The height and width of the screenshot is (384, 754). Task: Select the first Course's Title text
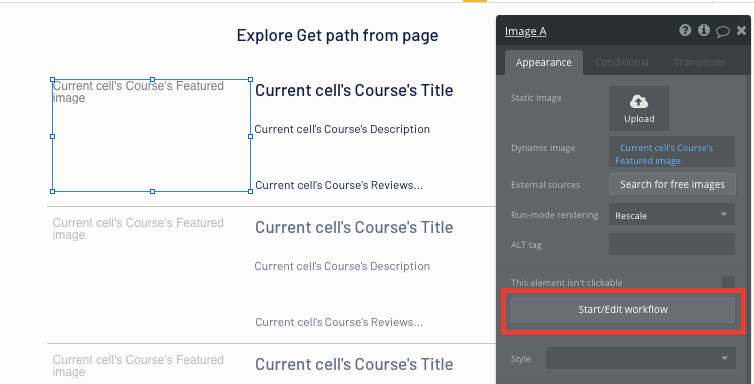coord(354,90)
